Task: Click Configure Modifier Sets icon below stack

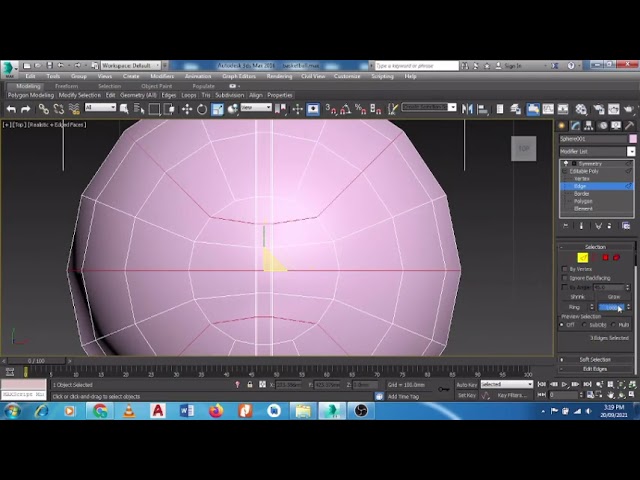Action: point(625,226)
